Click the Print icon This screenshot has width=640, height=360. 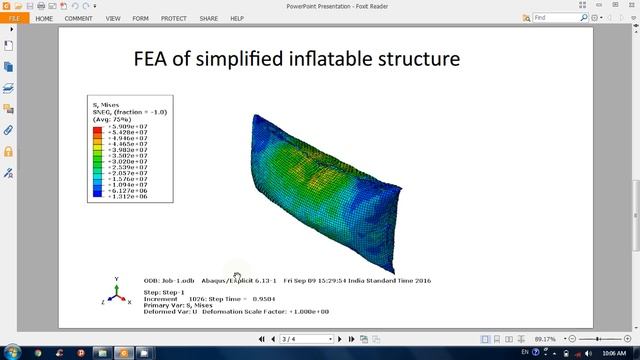click(x=41, y=6)
